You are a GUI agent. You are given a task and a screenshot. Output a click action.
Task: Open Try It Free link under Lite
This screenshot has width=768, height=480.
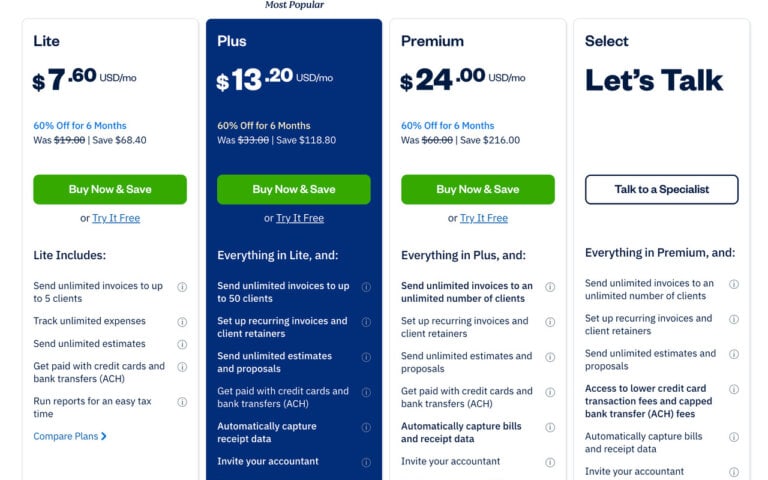pos(116,218)
